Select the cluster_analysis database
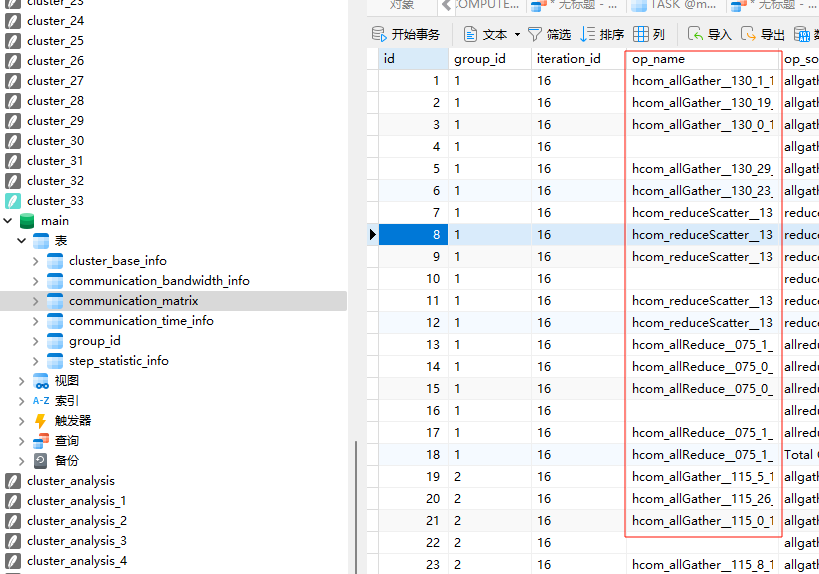Viewport: 819px width, 574px height. click(71, 481)
